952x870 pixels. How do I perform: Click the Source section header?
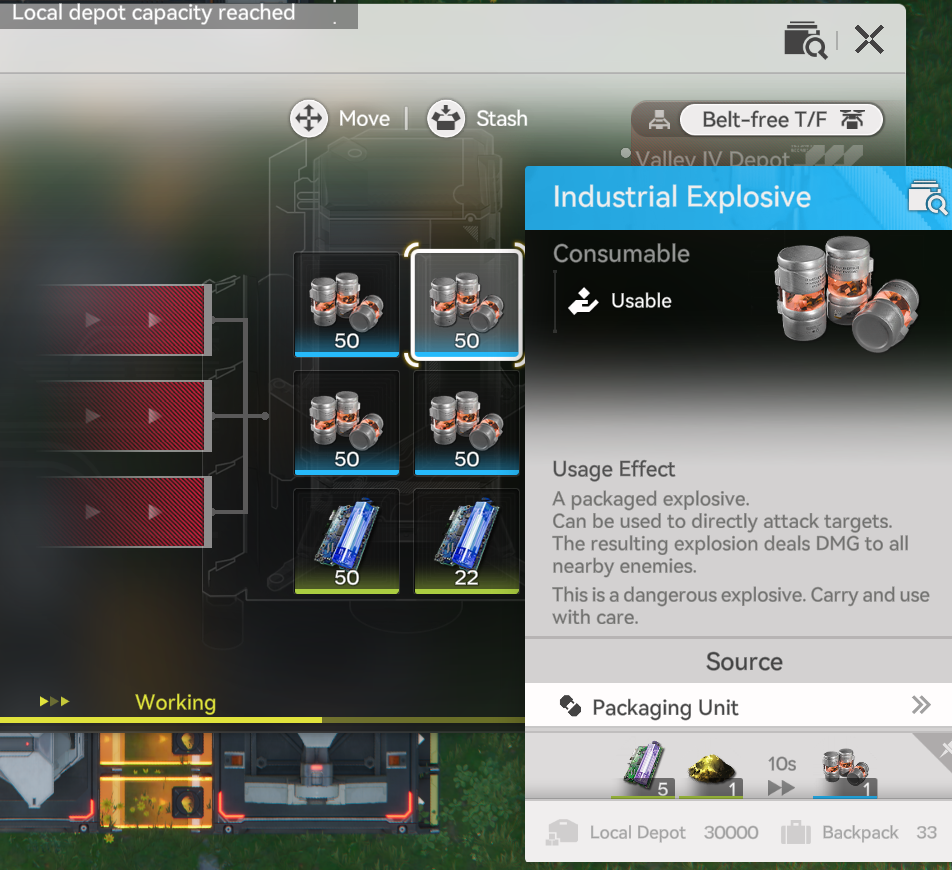(744, 662)
